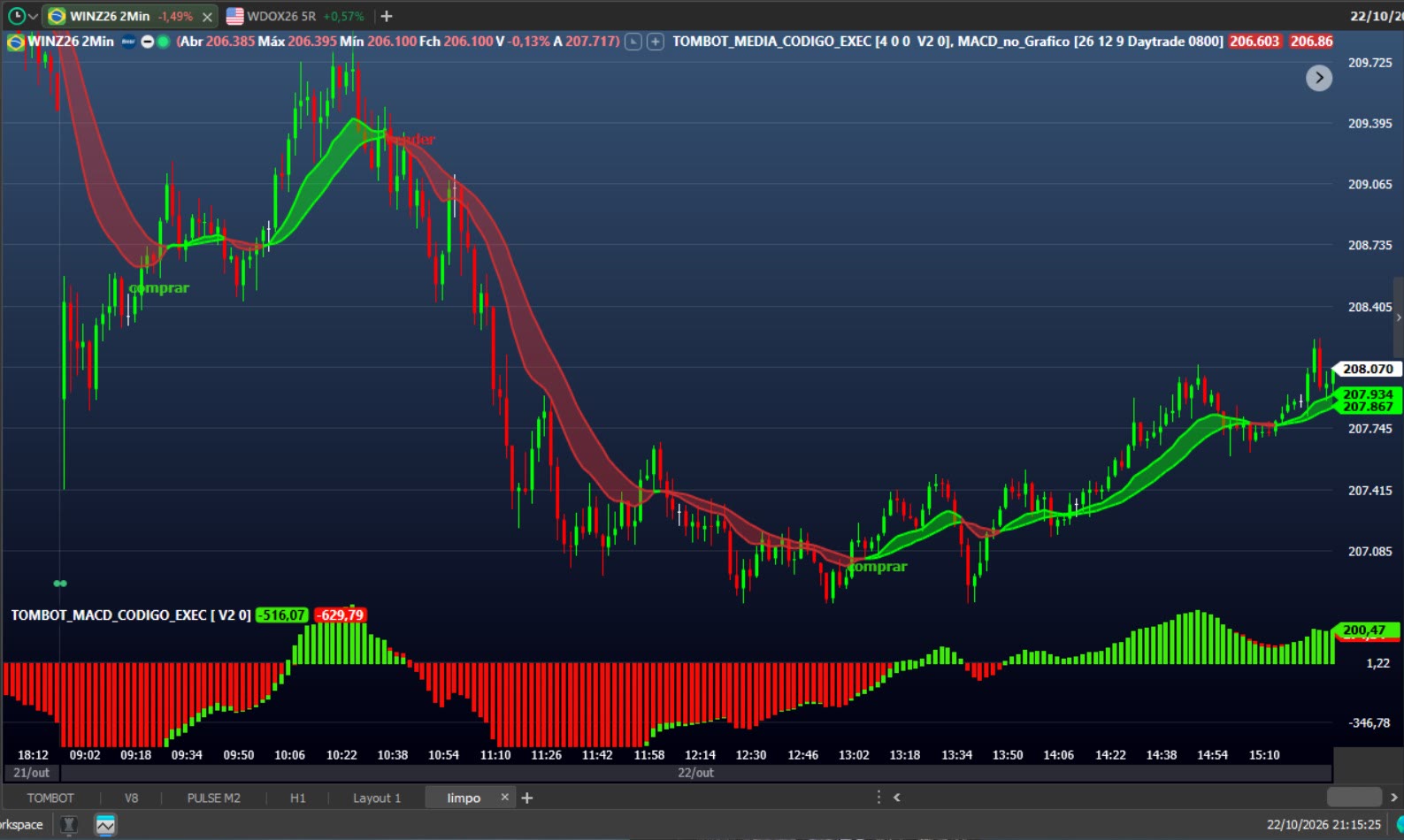Click the plus box icon after OHLC values
1404x840 pixels.
[656, 42]
